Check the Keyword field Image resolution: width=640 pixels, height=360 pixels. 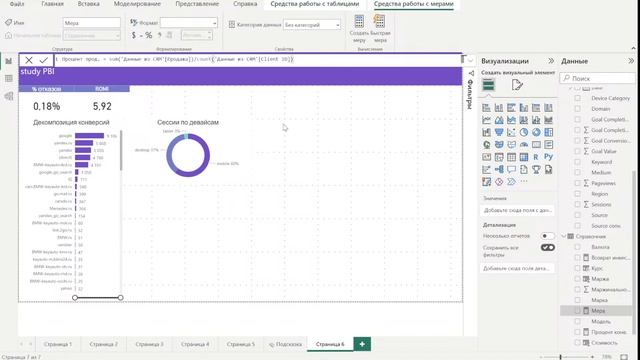[x=578, y=162]
